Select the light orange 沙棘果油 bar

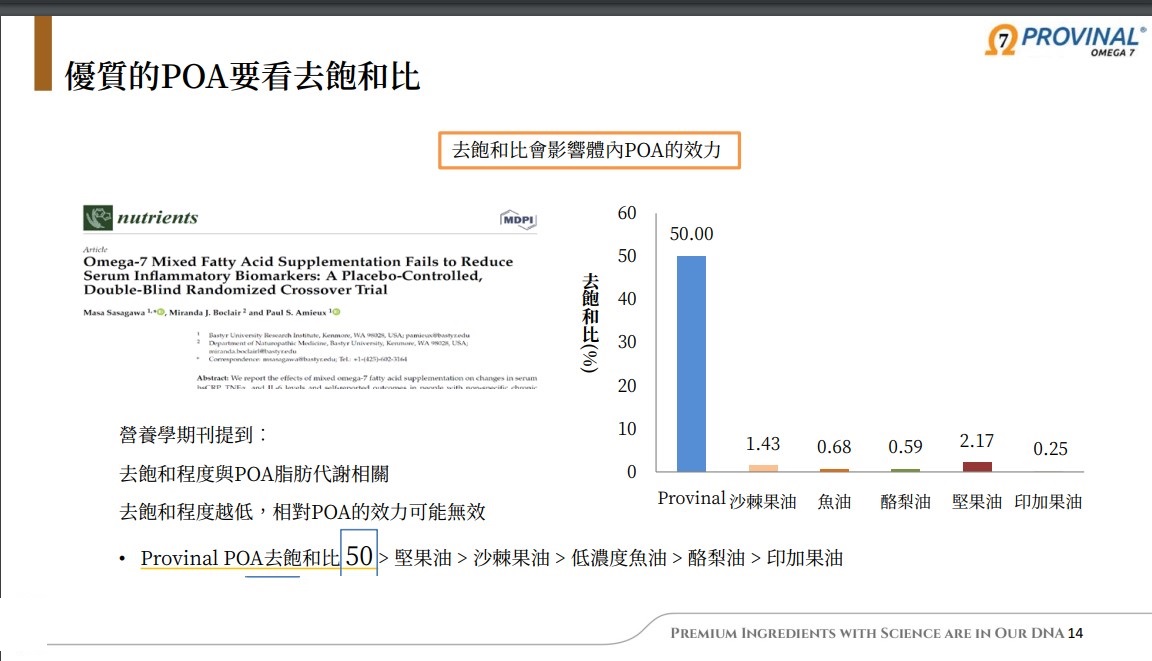763,468
